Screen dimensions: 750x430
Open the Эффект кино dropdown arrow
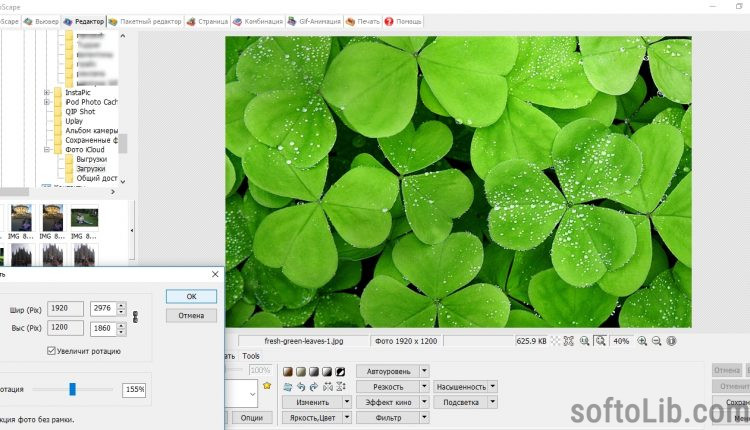pos(424,402)
